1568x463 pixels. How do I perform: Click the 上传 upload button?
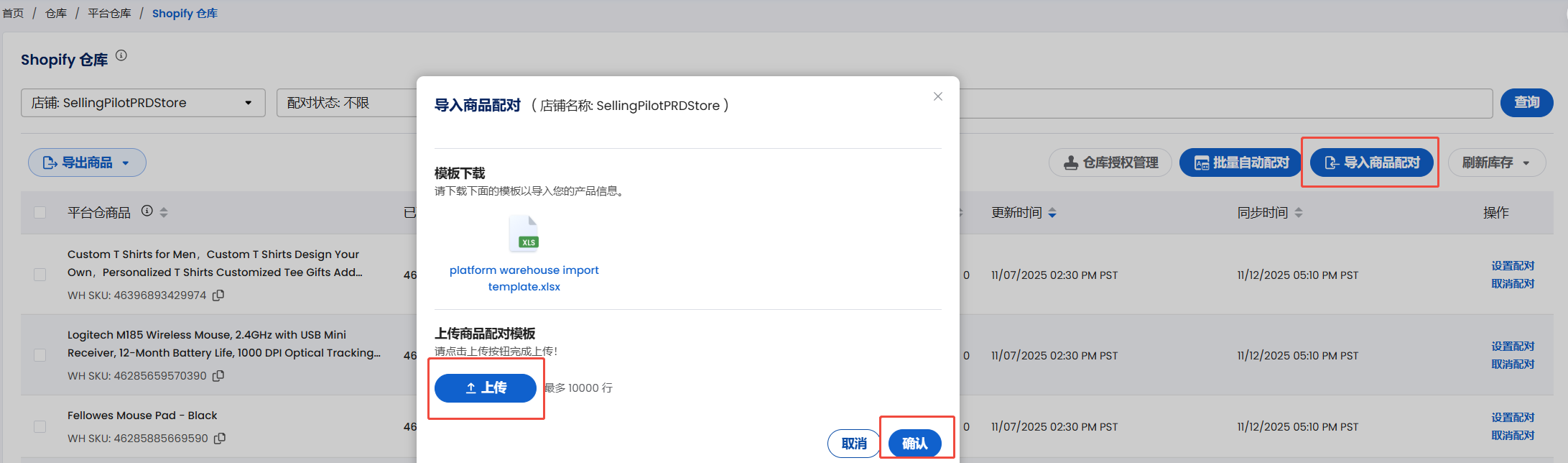point(485,388)
